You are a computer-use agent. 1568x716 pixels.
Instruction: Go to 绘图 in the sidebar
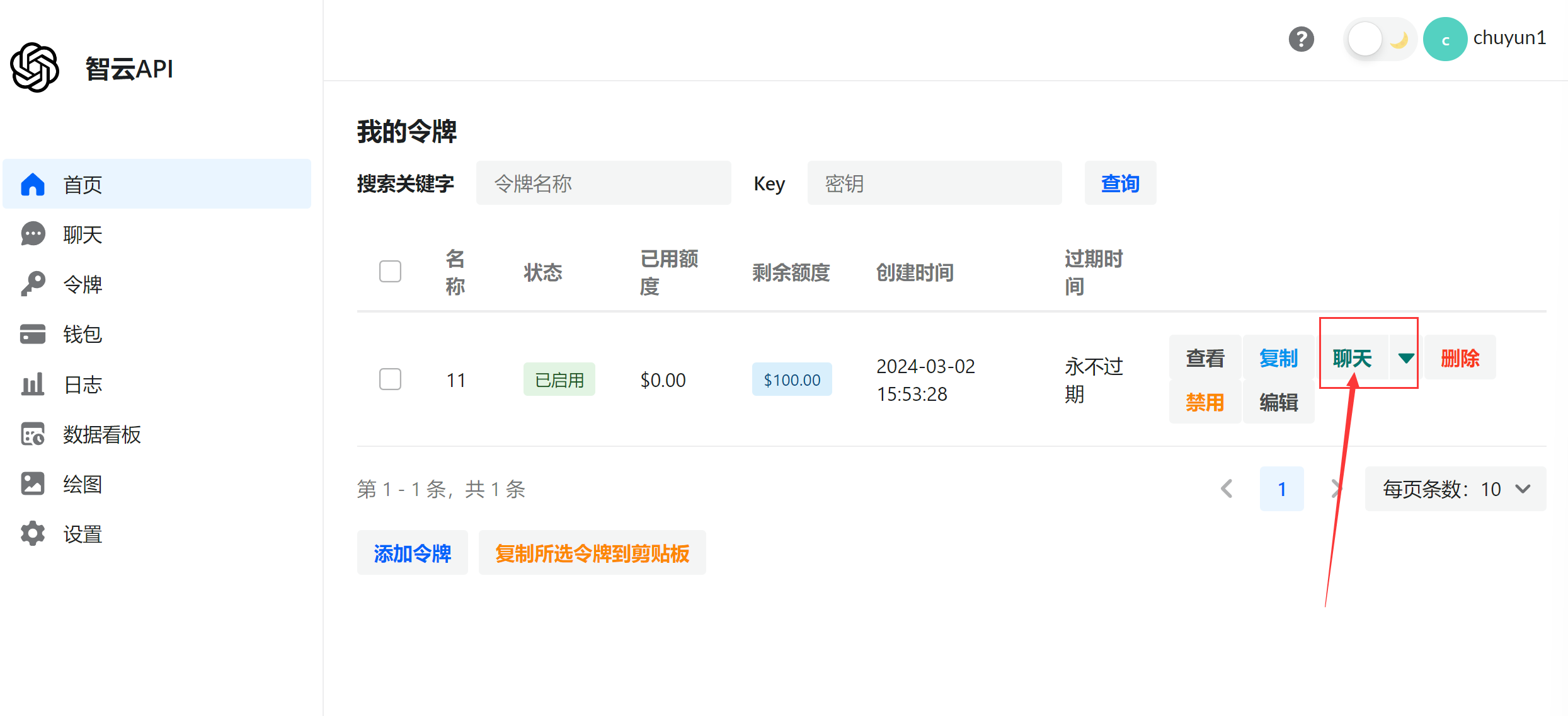coord(83,484)
